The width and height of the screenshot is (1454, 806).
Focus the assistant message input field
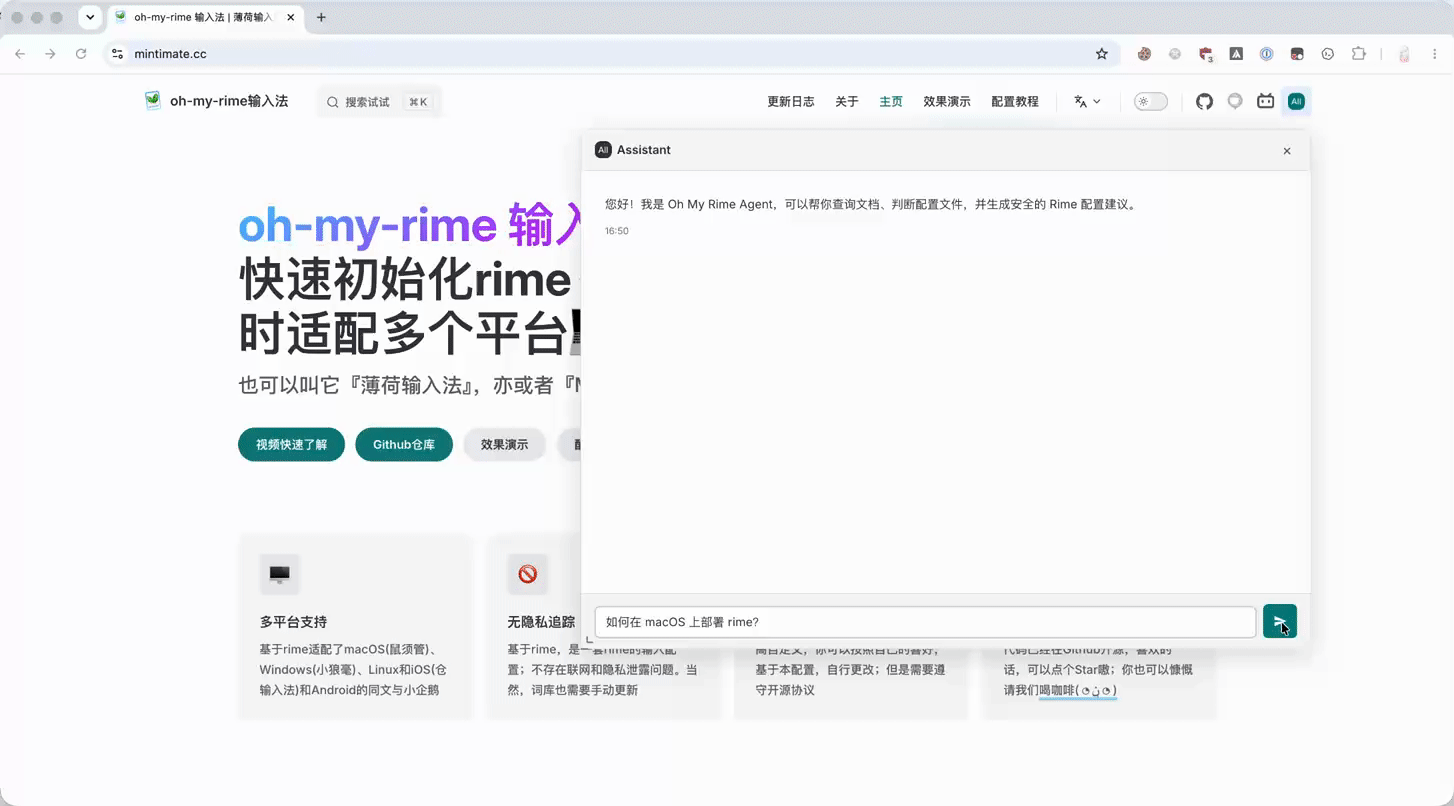pyautogui.click(x=925, y=621)
